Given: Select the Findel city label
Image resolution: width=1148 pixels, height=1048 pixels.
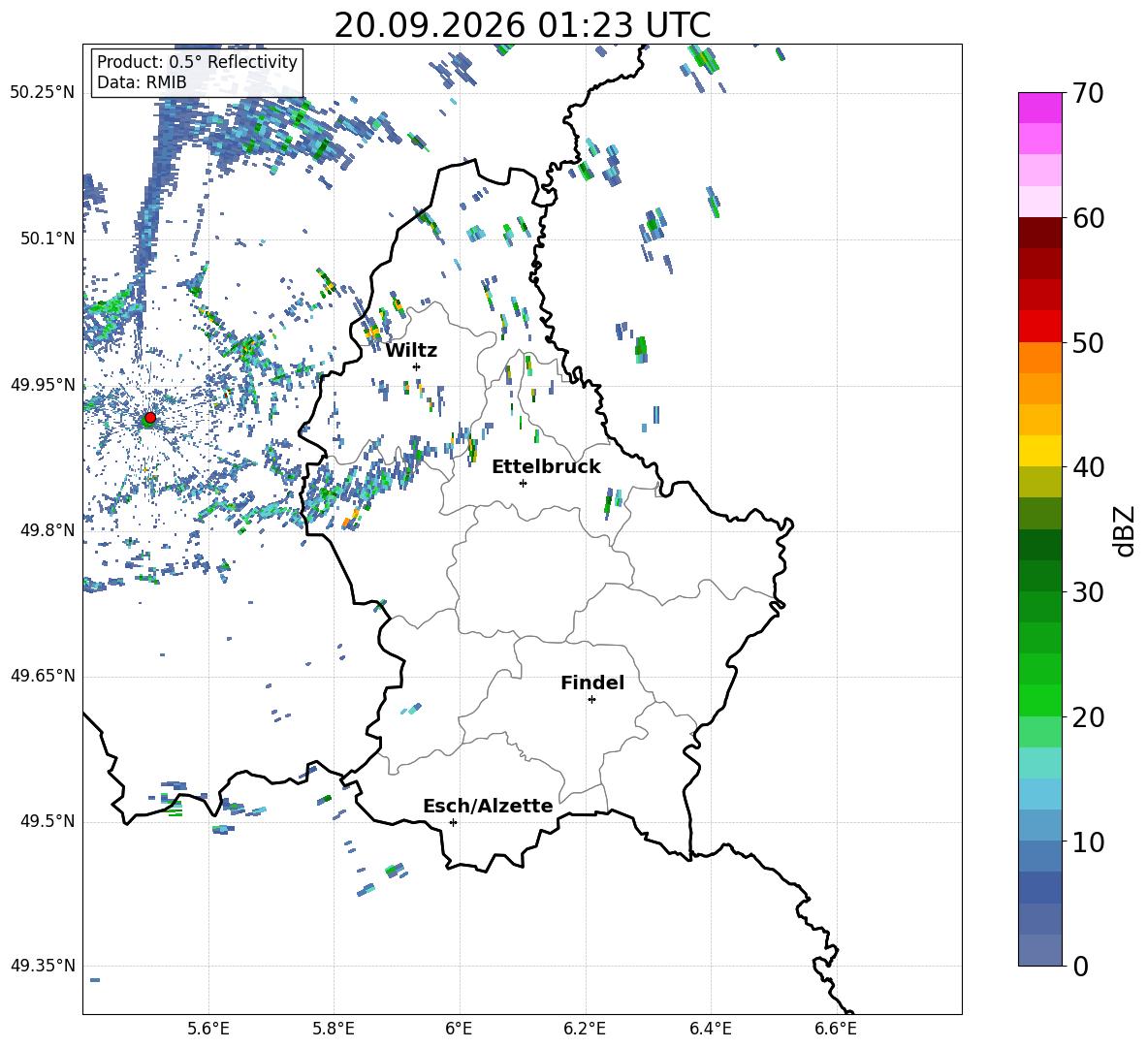Looking at the screenshot, I should pyautogui.click(x=592, y=683).
